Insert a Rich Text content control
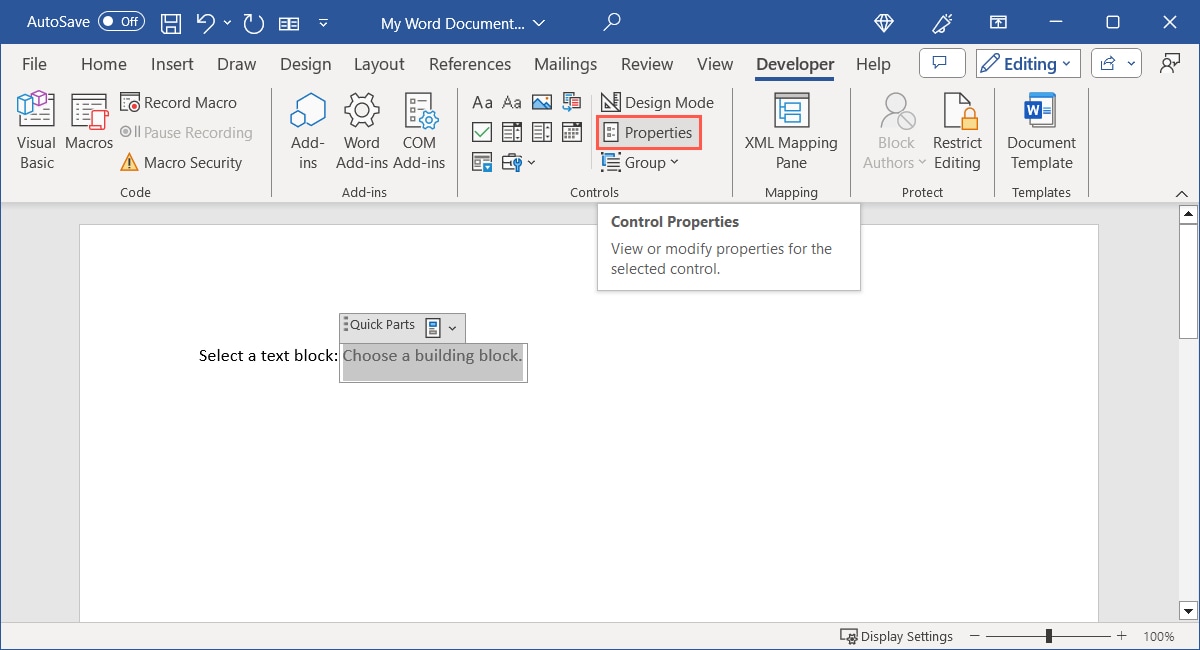Screen dimensions: 1200x650 pos(482,102)
